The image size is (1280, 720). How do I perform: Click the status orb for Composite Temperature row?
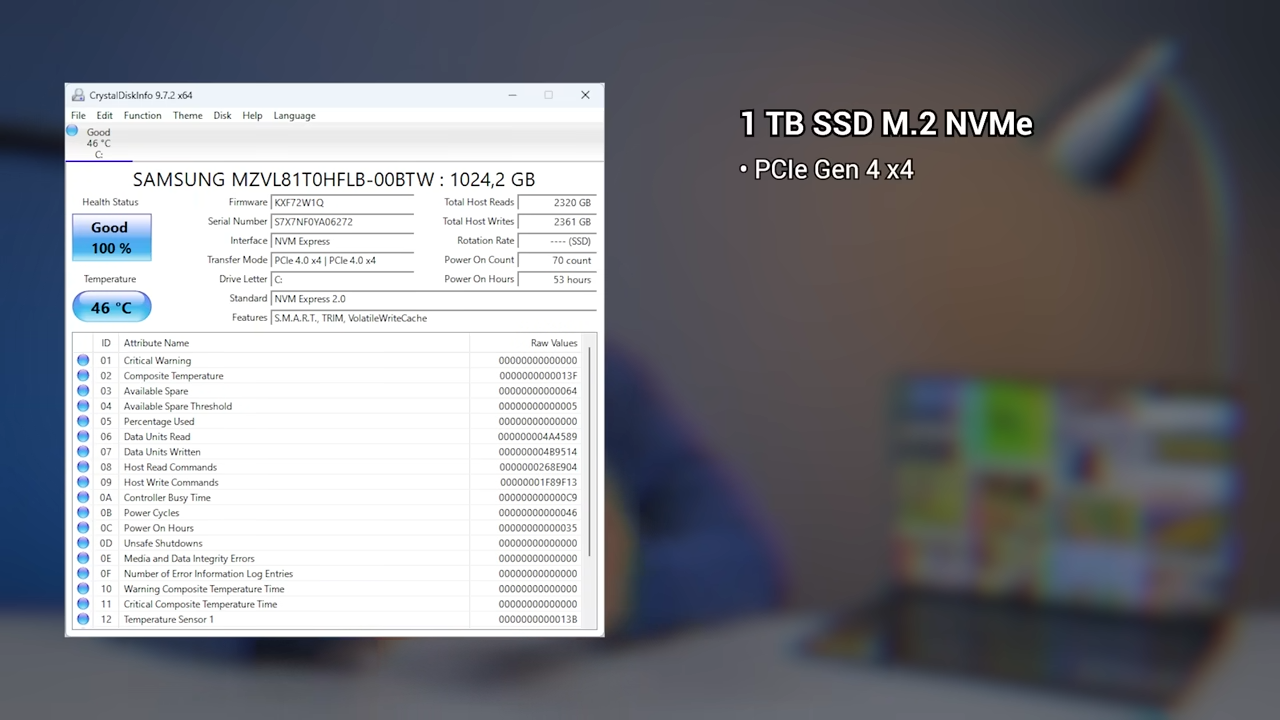pyautogui.click(x=83, y=376)
